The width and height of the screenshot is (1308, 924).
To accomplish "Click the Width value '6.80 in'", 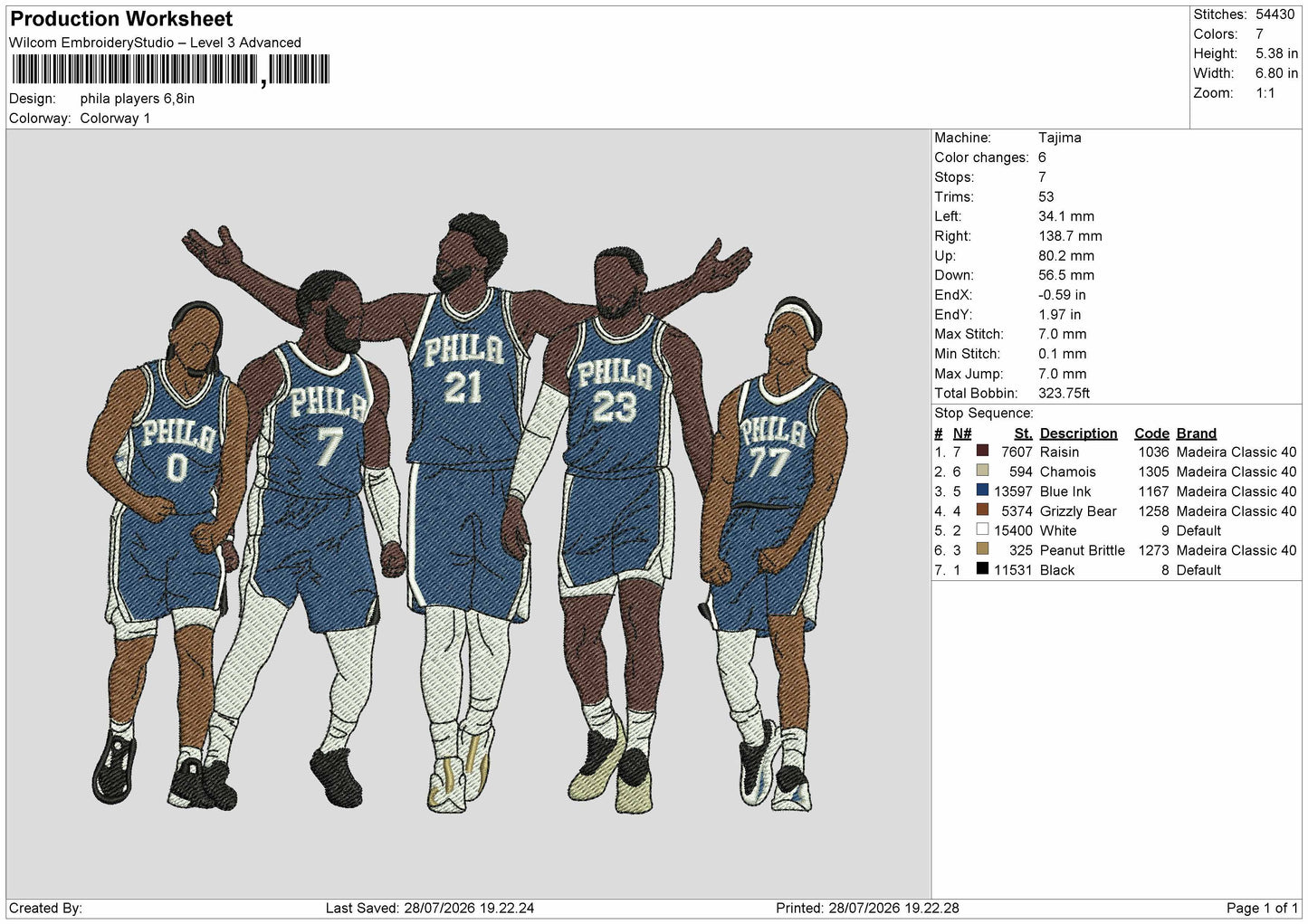I will [1276, 73].
